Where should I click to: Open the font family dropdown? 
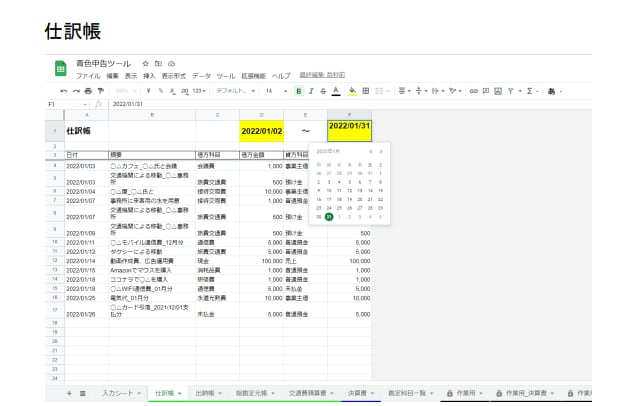click(236, 91)
